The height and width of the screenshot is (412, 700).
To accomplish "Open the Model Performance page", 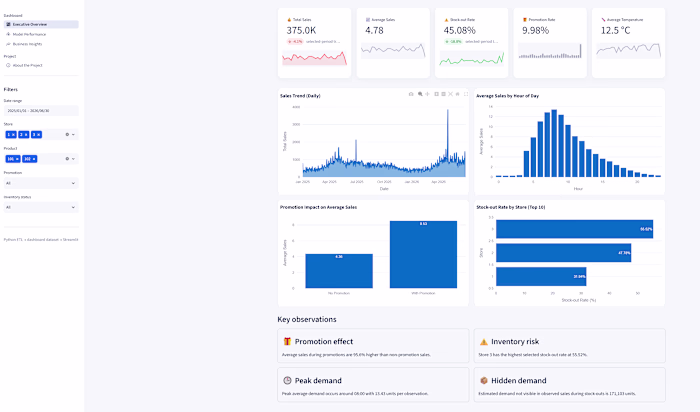I will pyautogui.click(x=41, y=34).
